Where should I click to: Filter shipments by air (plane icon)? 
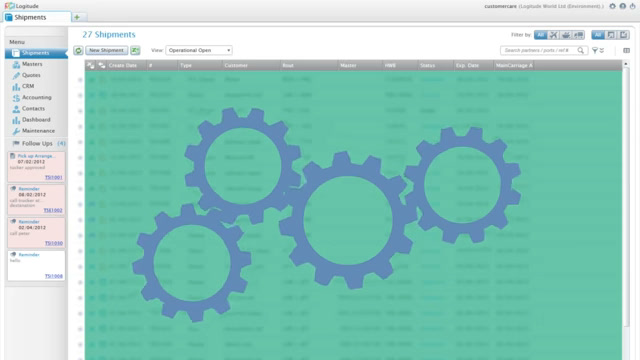553,35
